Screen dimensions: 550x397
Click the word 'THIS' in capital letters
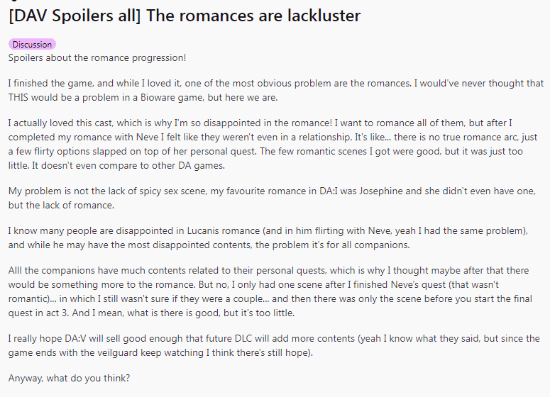(18, 97)
